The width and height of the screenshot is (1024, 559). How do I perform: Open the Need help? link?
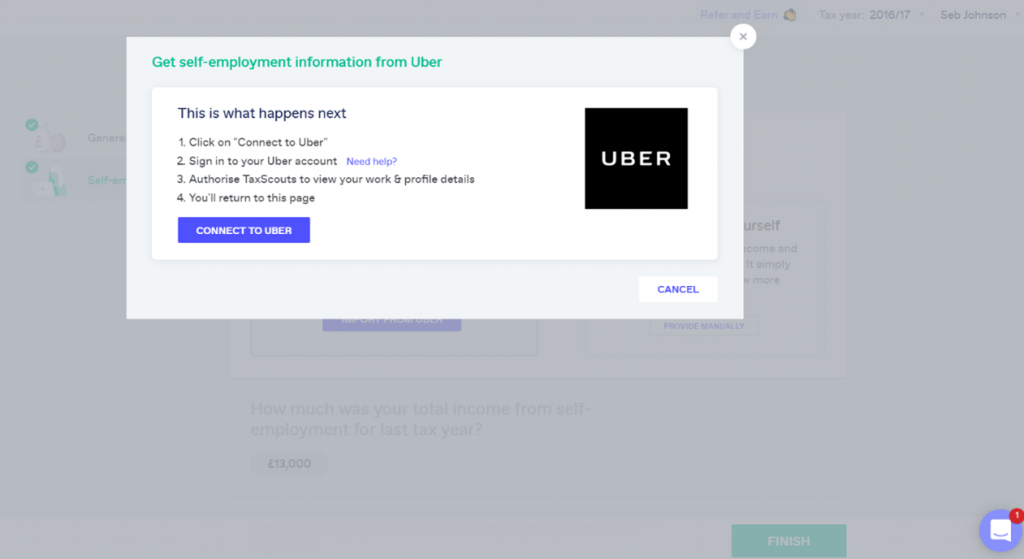pos(372,161)
